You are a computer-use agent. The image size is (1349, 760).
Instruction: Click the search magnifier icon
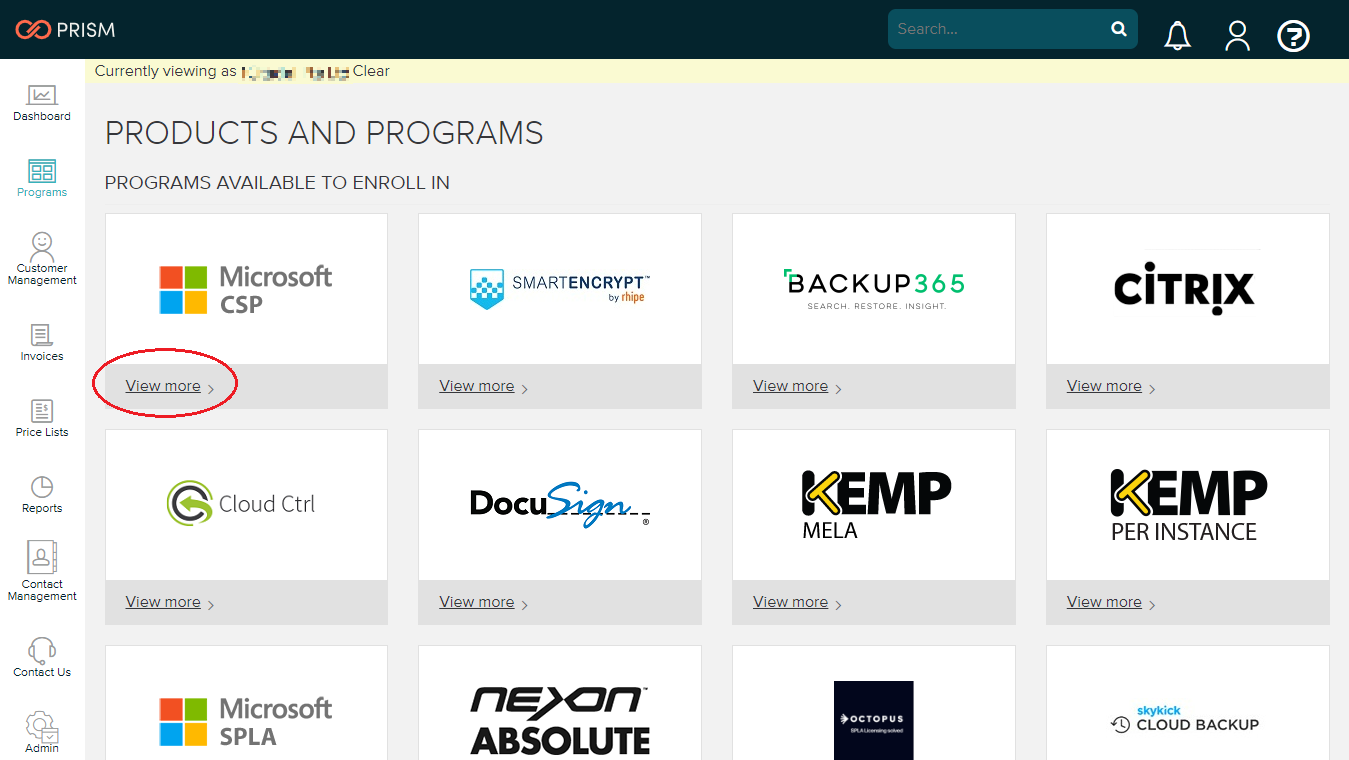(x=1119, y=29)
